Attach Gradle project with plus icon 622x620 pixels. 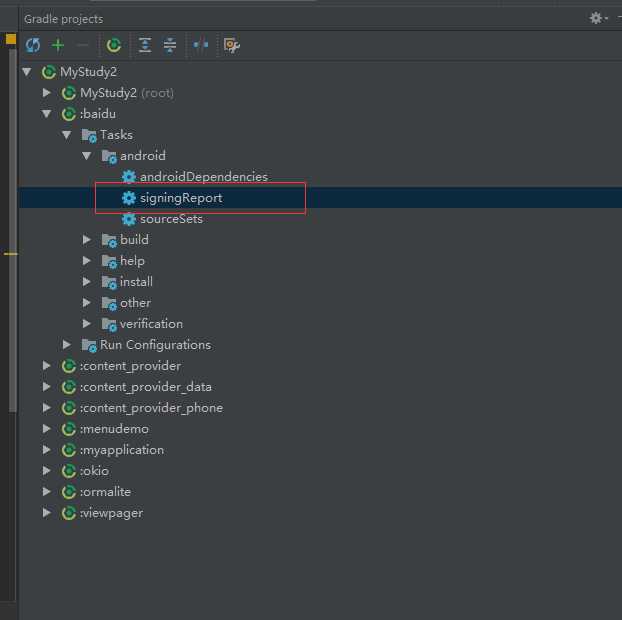click(x=58, y=45)
